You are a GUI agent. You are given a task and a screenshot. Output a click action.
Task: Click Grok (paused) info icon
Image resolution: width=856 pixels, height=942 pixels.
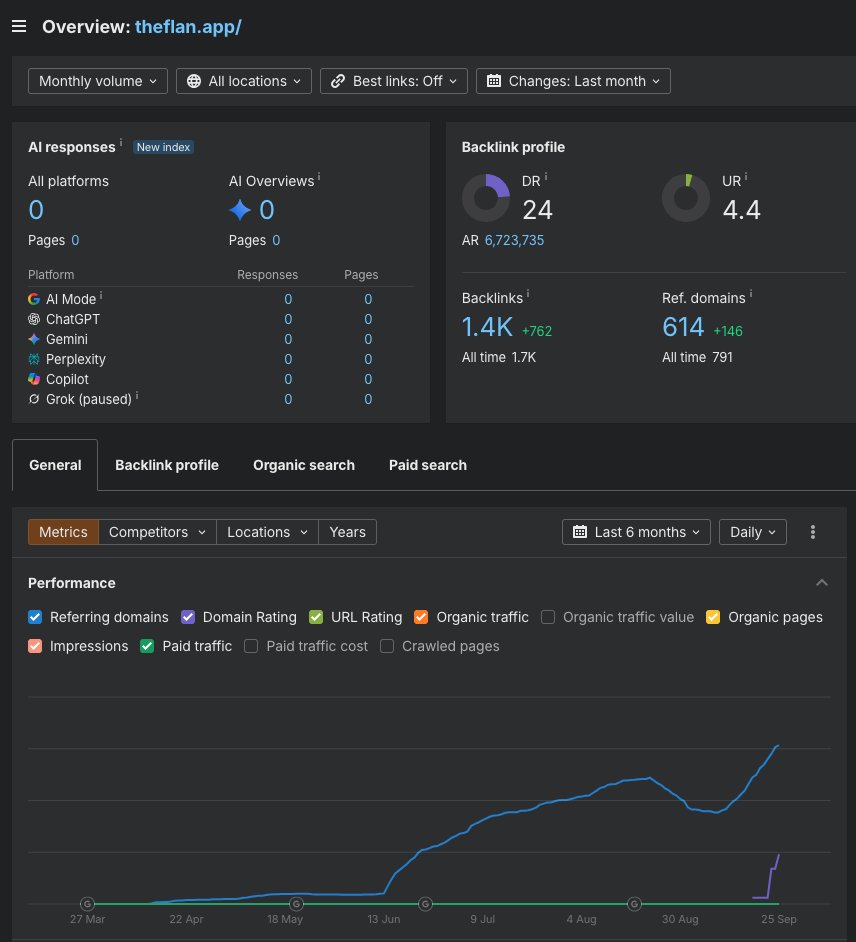(x=137, y=395)
